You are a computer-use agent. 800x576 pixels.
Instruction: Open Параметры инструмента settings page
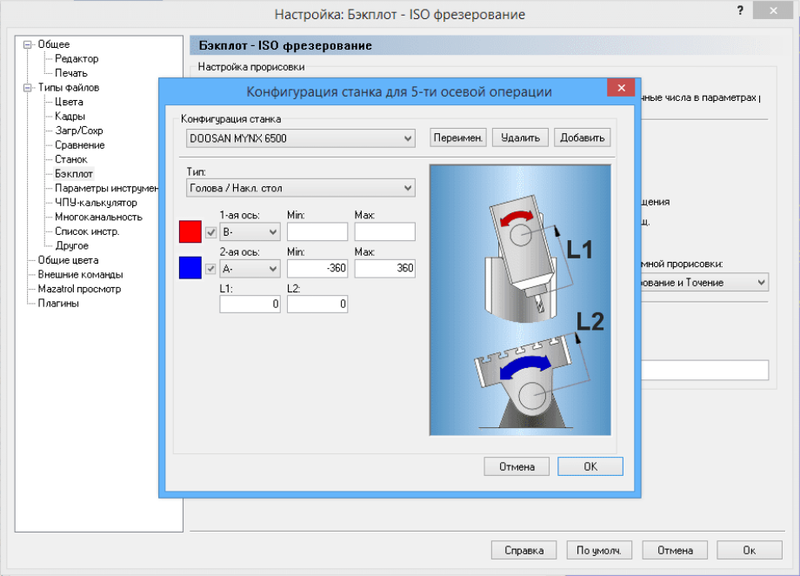107,188
